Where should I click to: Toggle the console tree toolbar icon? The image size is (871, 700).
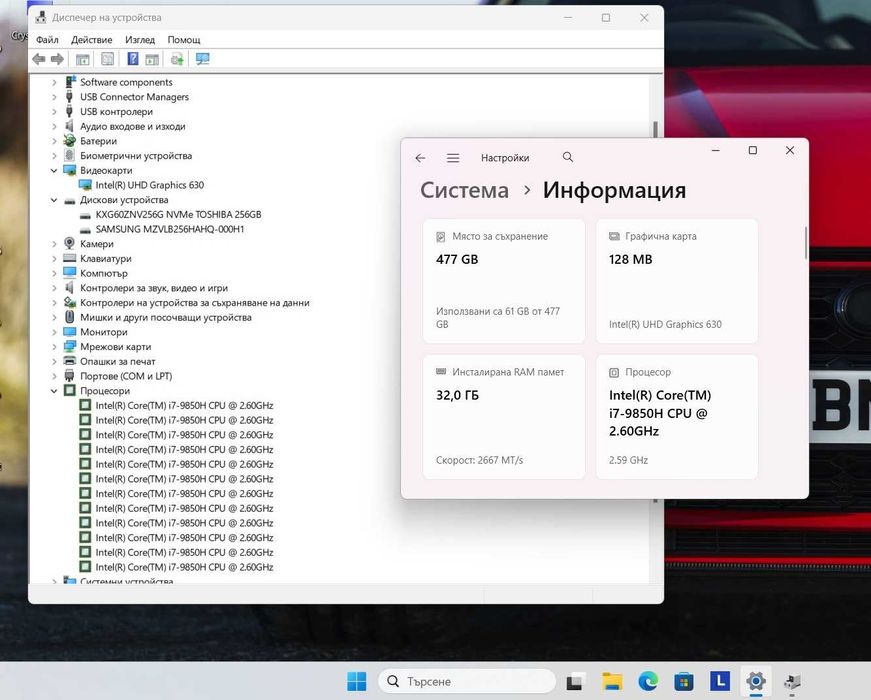[x=83, y=59]
